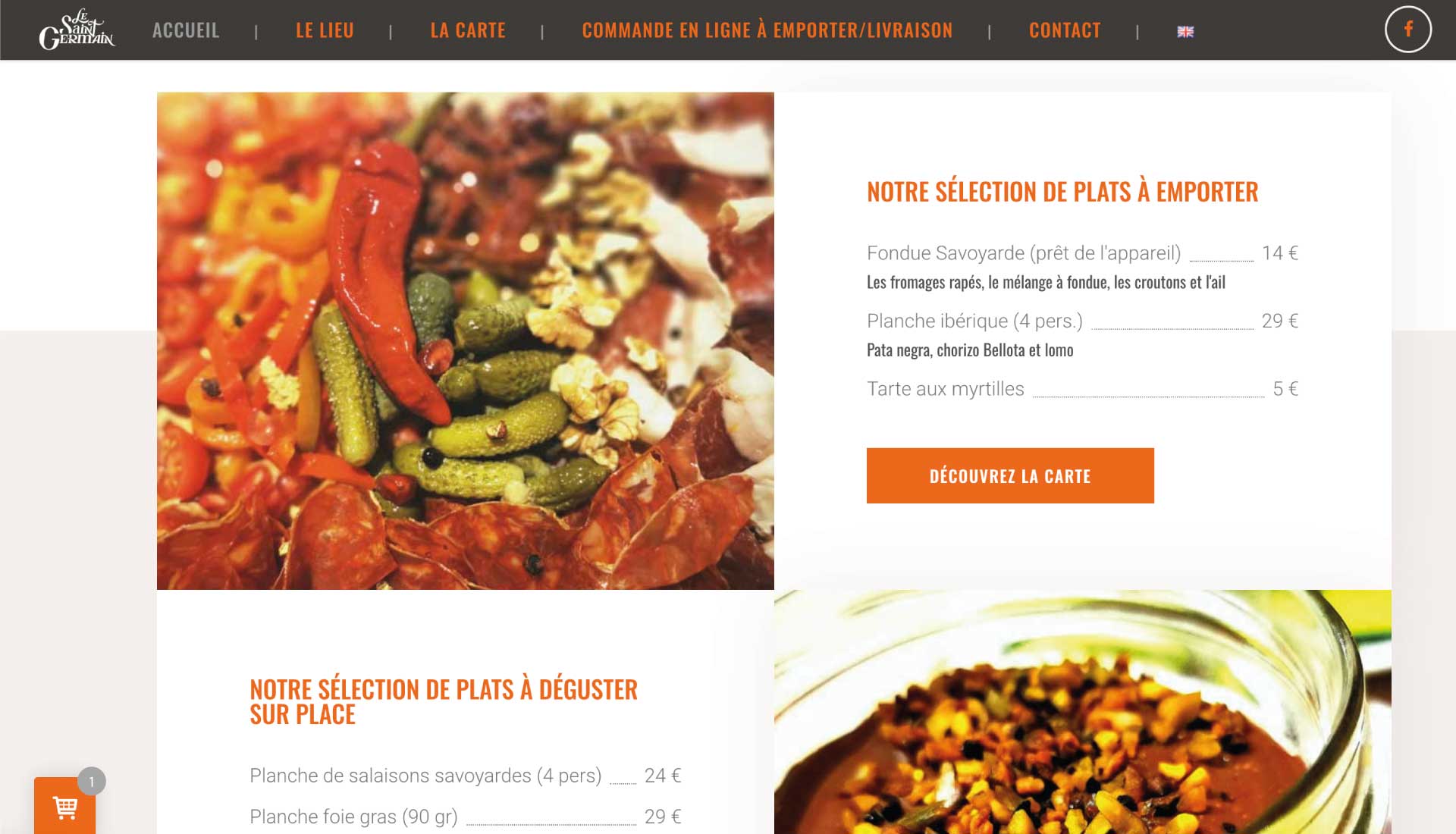Click the Le Saint Germain logo

point(77,30)
